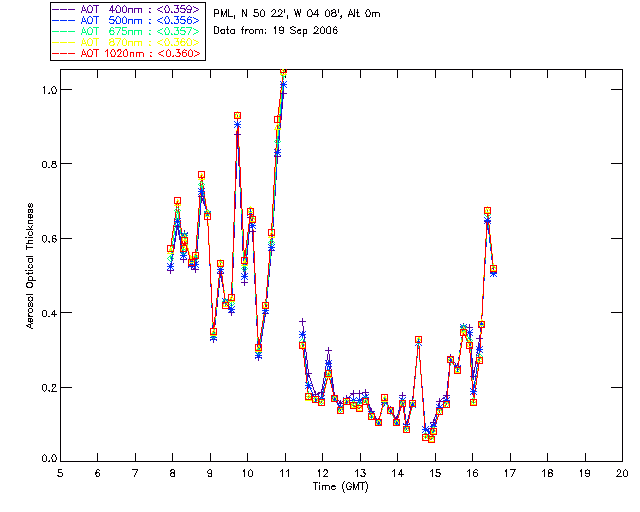Click the x-axis tick label 5
The width and height of the screenshot is (640, 512).
click(60, 473)
